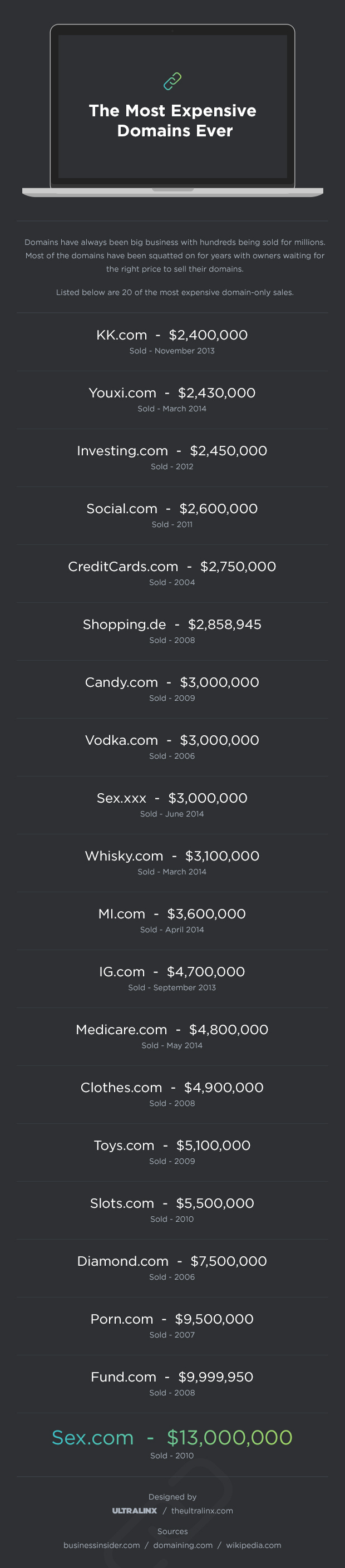The height and width of the screenshot is (1568, 345).
Task: Click the Sex.com $13,000,000 entry
Action: tap(172, 1437)
